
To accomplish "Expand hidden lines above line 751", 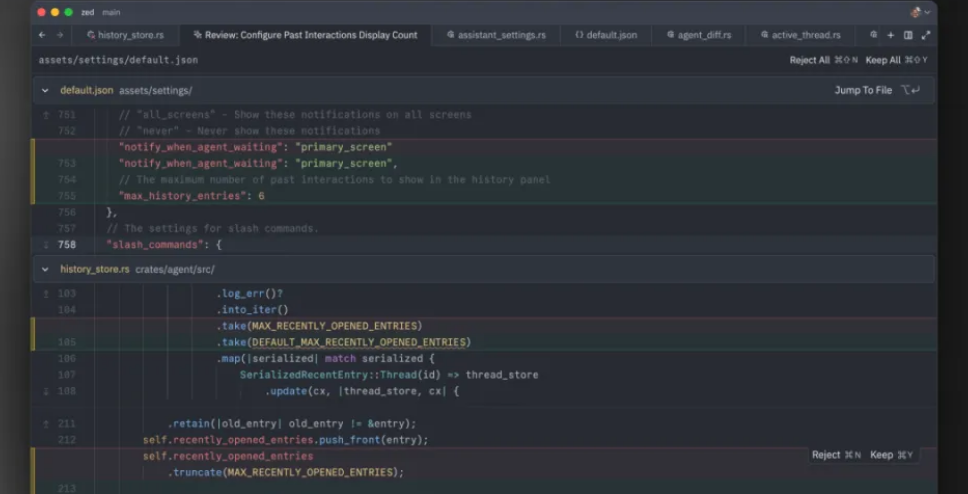I will pos(45,115).
